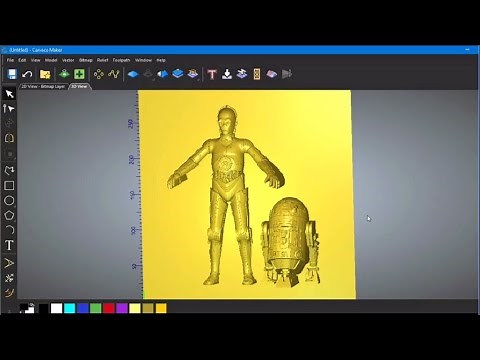Pick the green colour swatch
480x360 pixels.
click(96, 308)
